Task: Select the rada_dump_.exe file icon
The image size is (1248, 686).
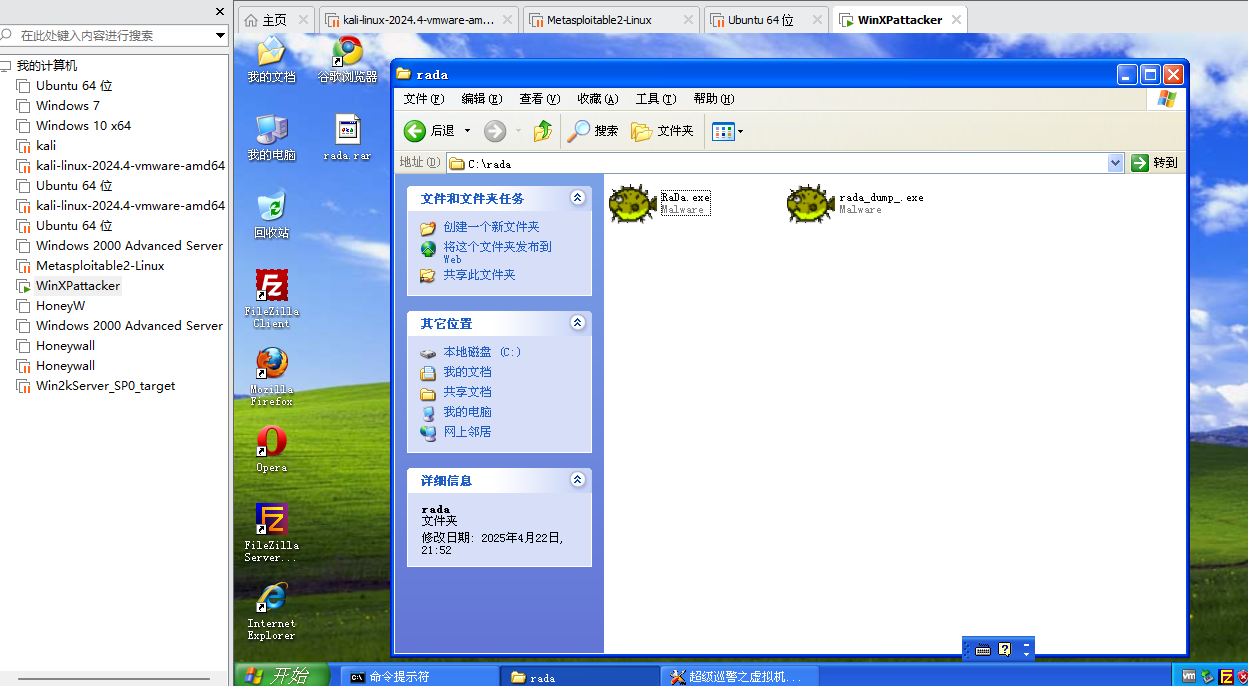Action: pyautogui.click(x=811, y=203)
